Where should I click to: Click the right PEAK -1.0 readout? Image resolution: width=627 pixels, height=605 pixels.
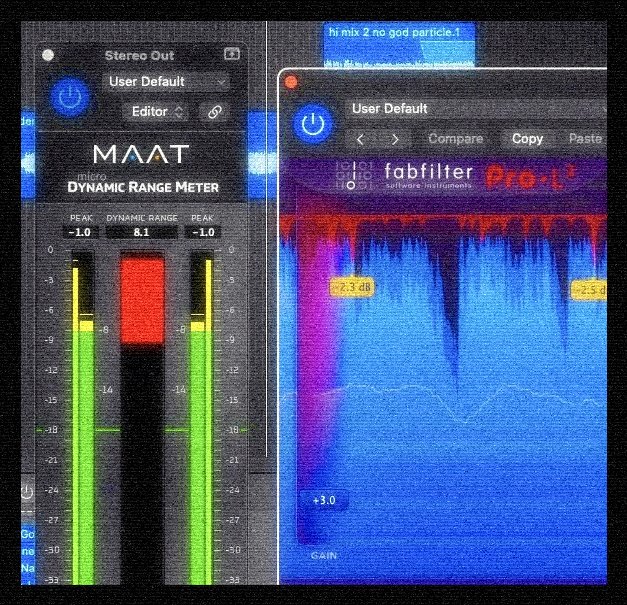tap(203, 232)
